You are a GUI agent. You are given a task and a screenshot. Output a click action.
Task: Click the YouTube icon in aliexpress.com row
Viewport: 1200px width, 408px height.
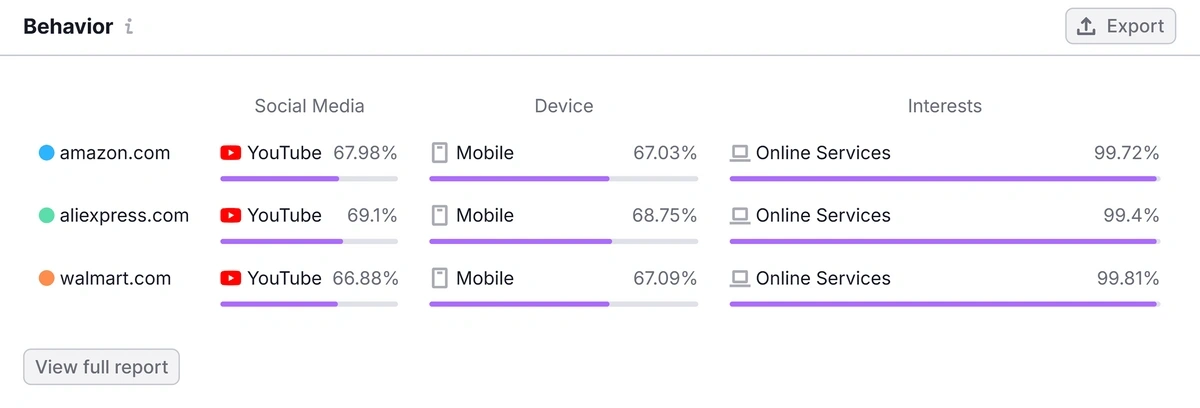[231, 215]
